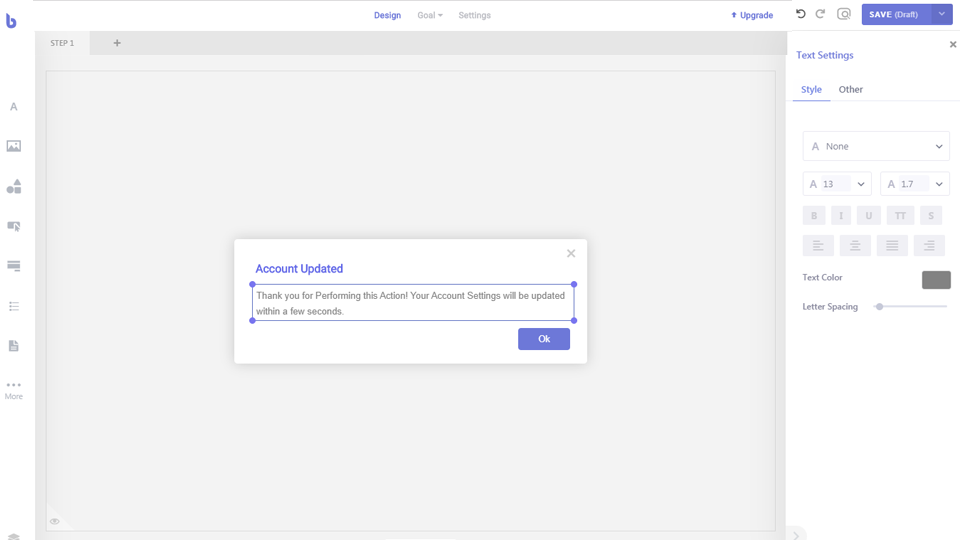Align text left
This screenshot has width=960, height=540.
click(x=818, y=246)
